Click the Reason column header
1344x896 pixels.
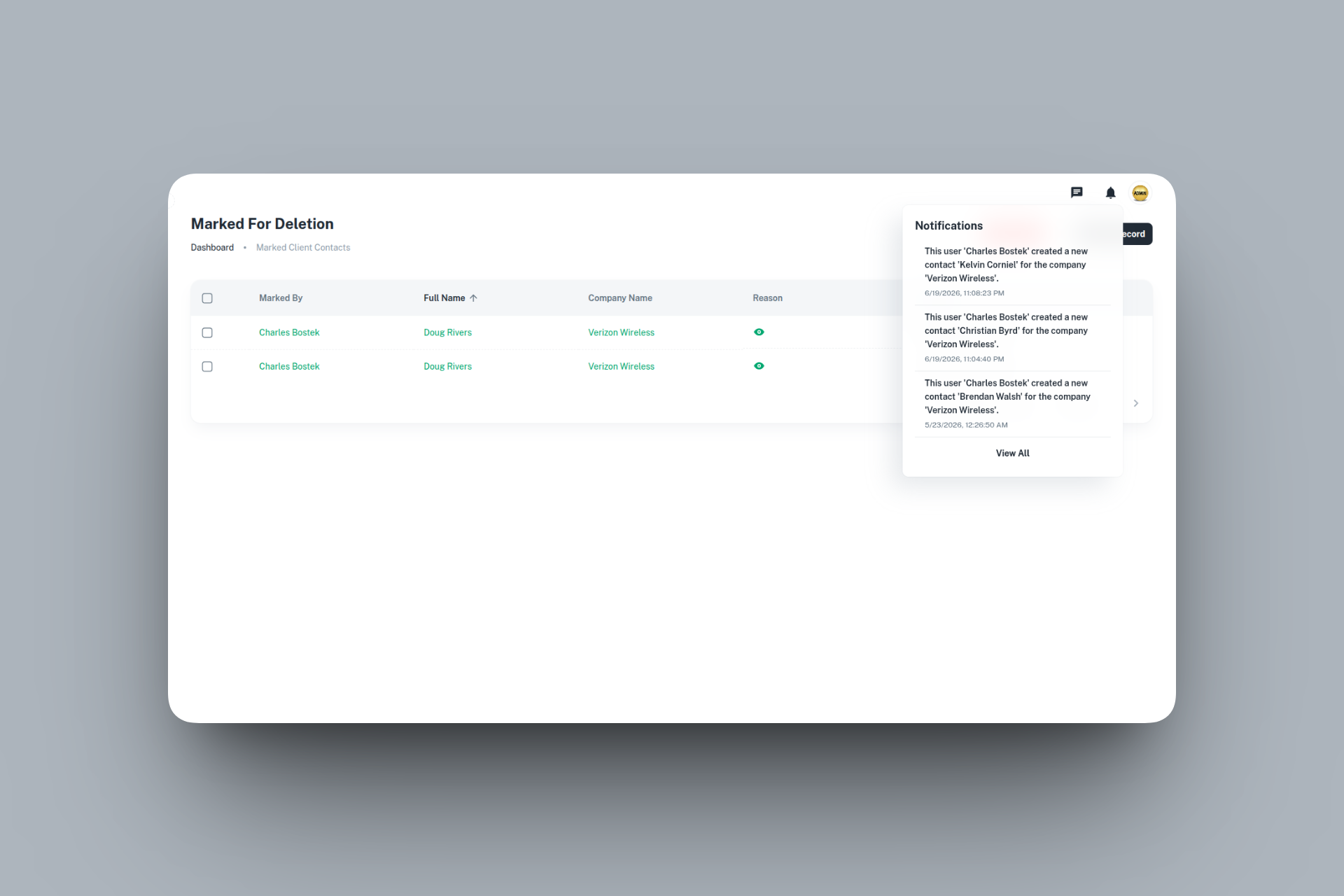tap(767, 298)
